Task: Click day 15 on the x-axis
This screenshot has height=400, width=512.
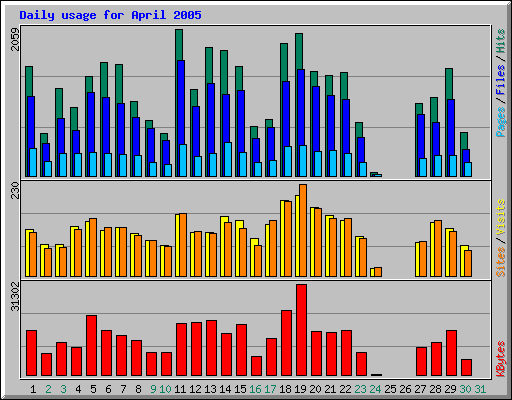Action: [240, 389]
